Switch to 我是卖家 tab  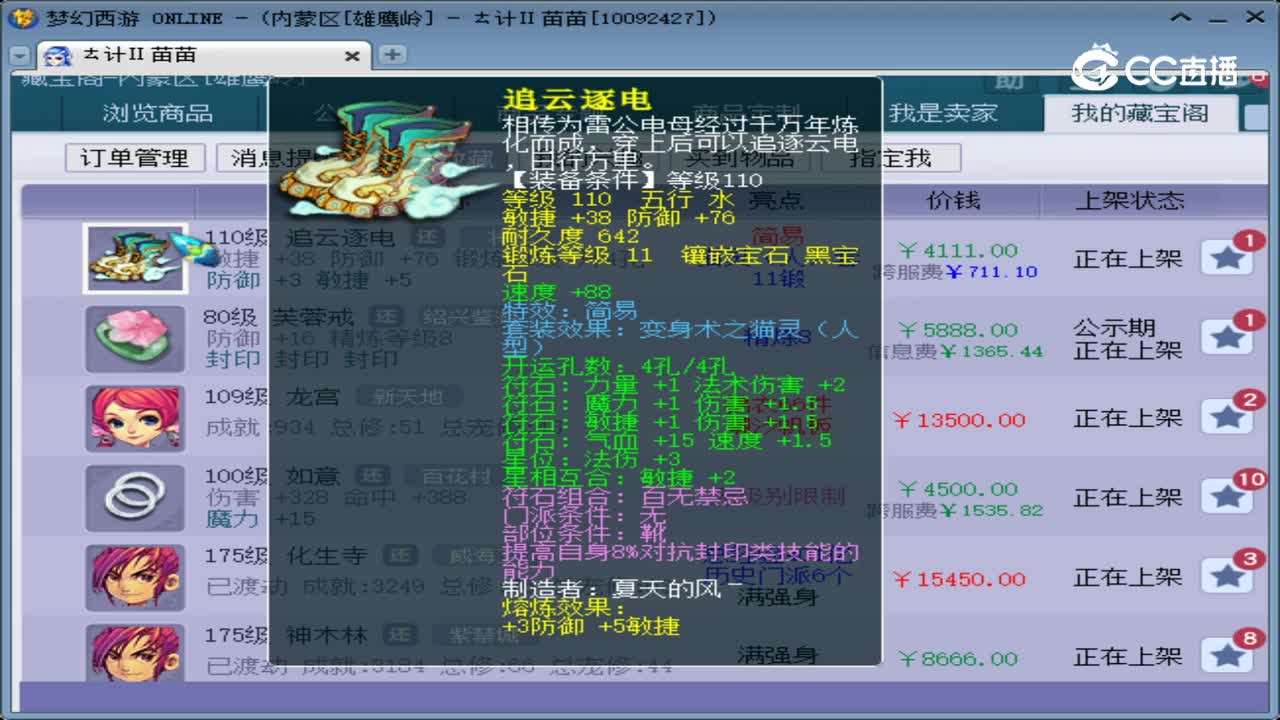pos(943,113)
